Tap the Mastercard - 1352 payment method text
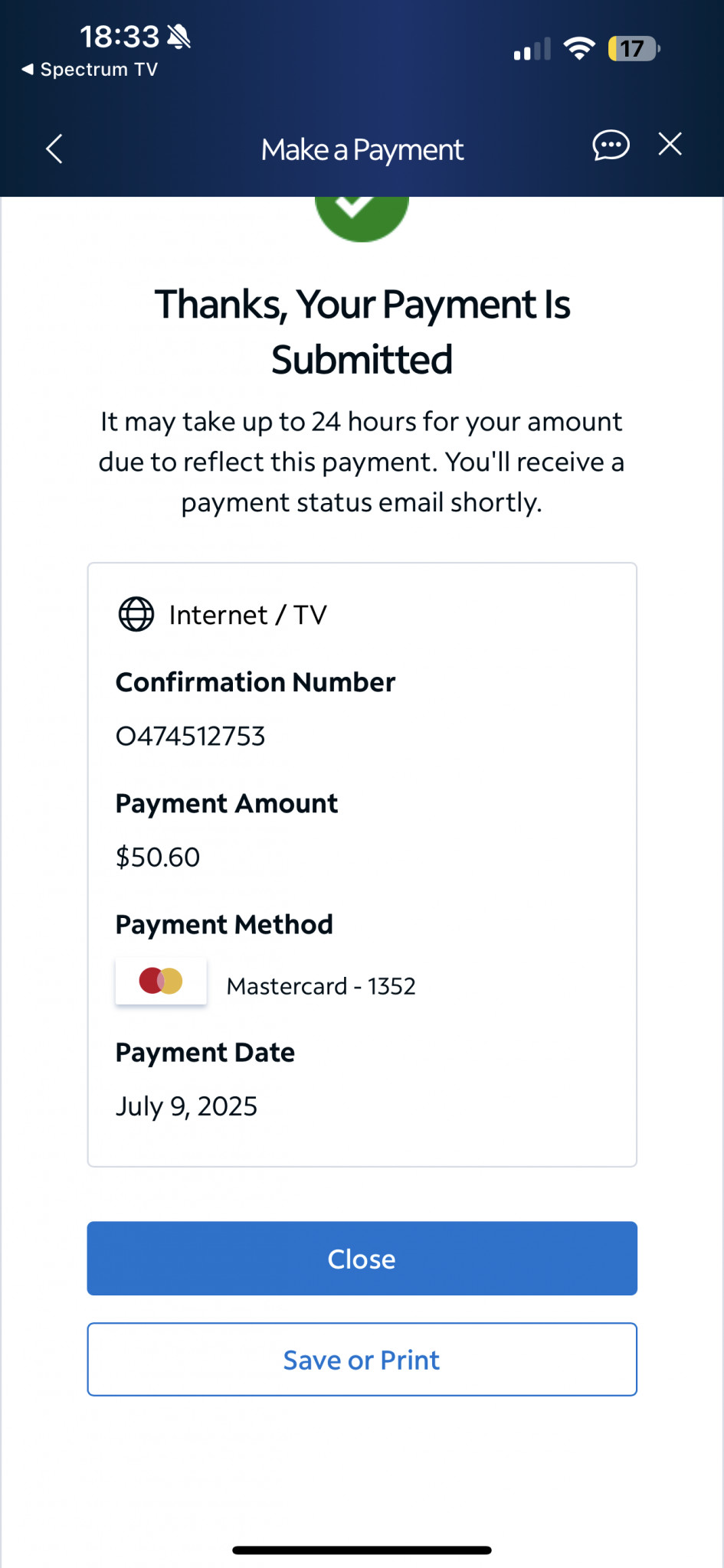 click(x=321, y=986)
